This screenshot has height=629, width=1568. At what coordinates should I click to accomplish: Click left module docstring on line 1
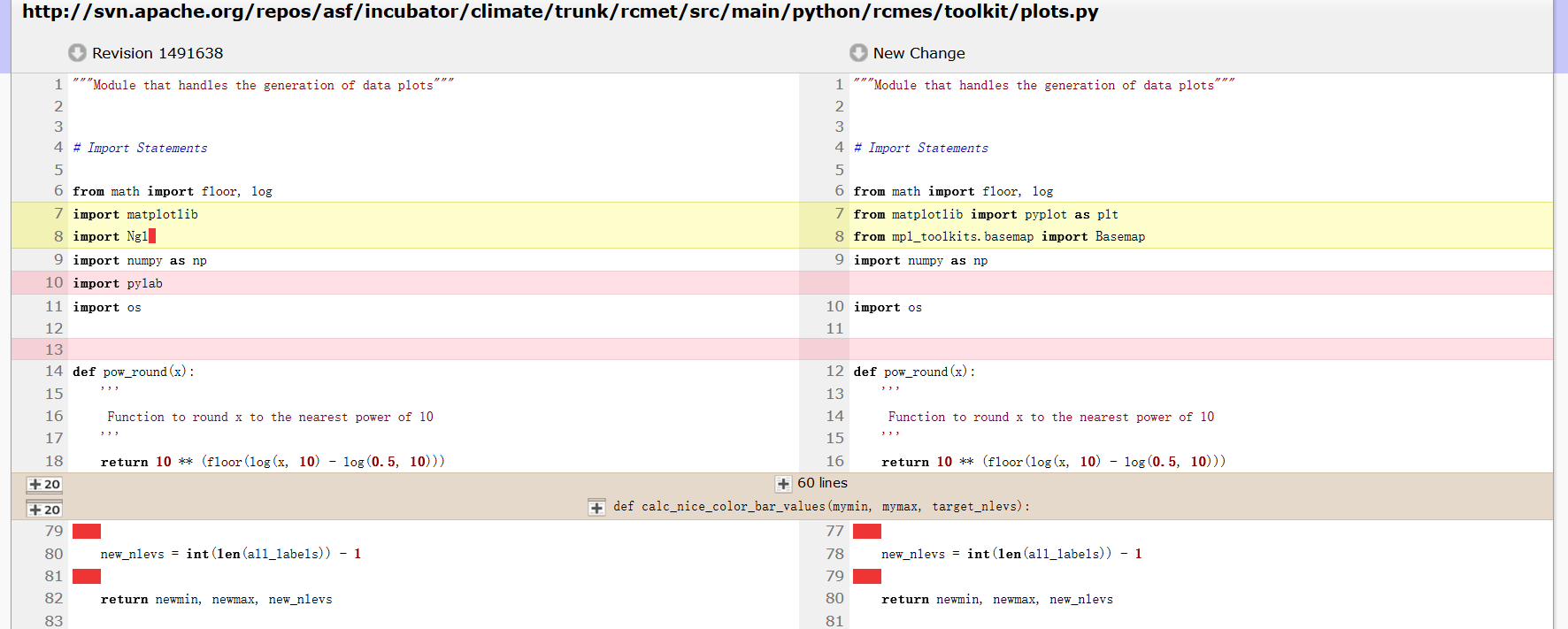coord(264,85)
